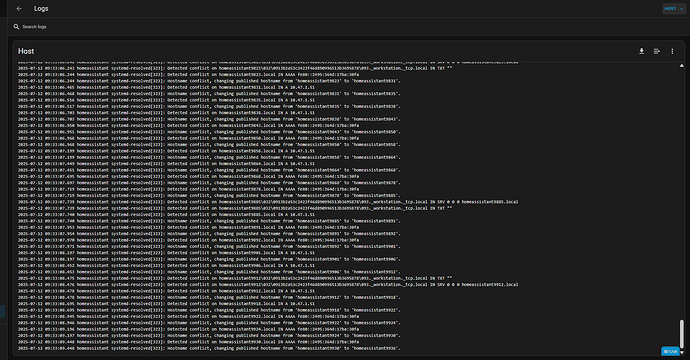Open the HOST log provider dropdown

pyautogui.click(x=674, y=8)
